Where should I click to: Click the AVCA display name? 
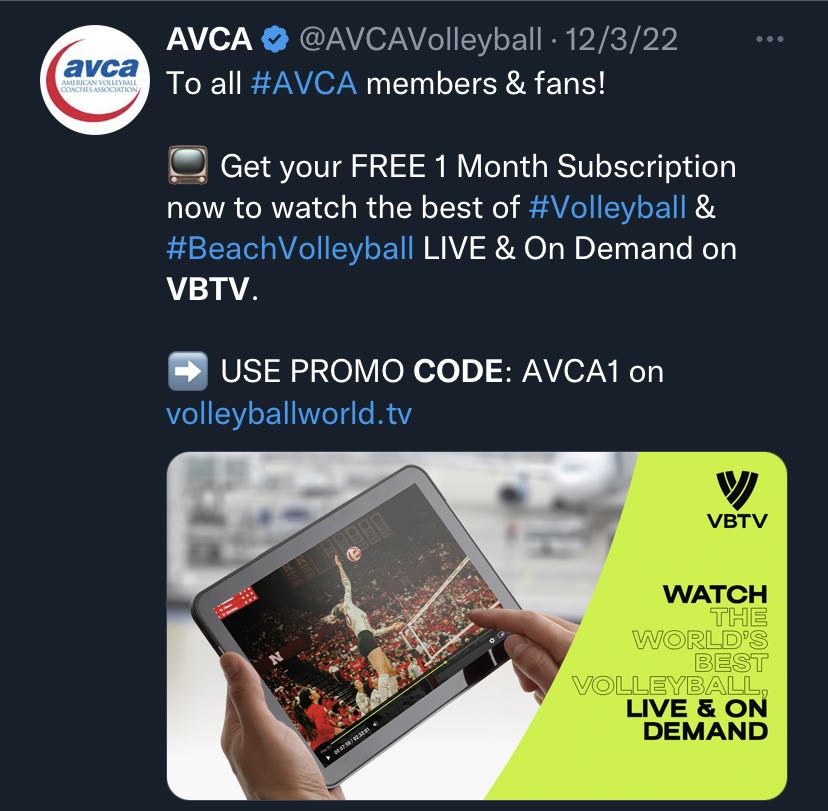coord(209,39)
